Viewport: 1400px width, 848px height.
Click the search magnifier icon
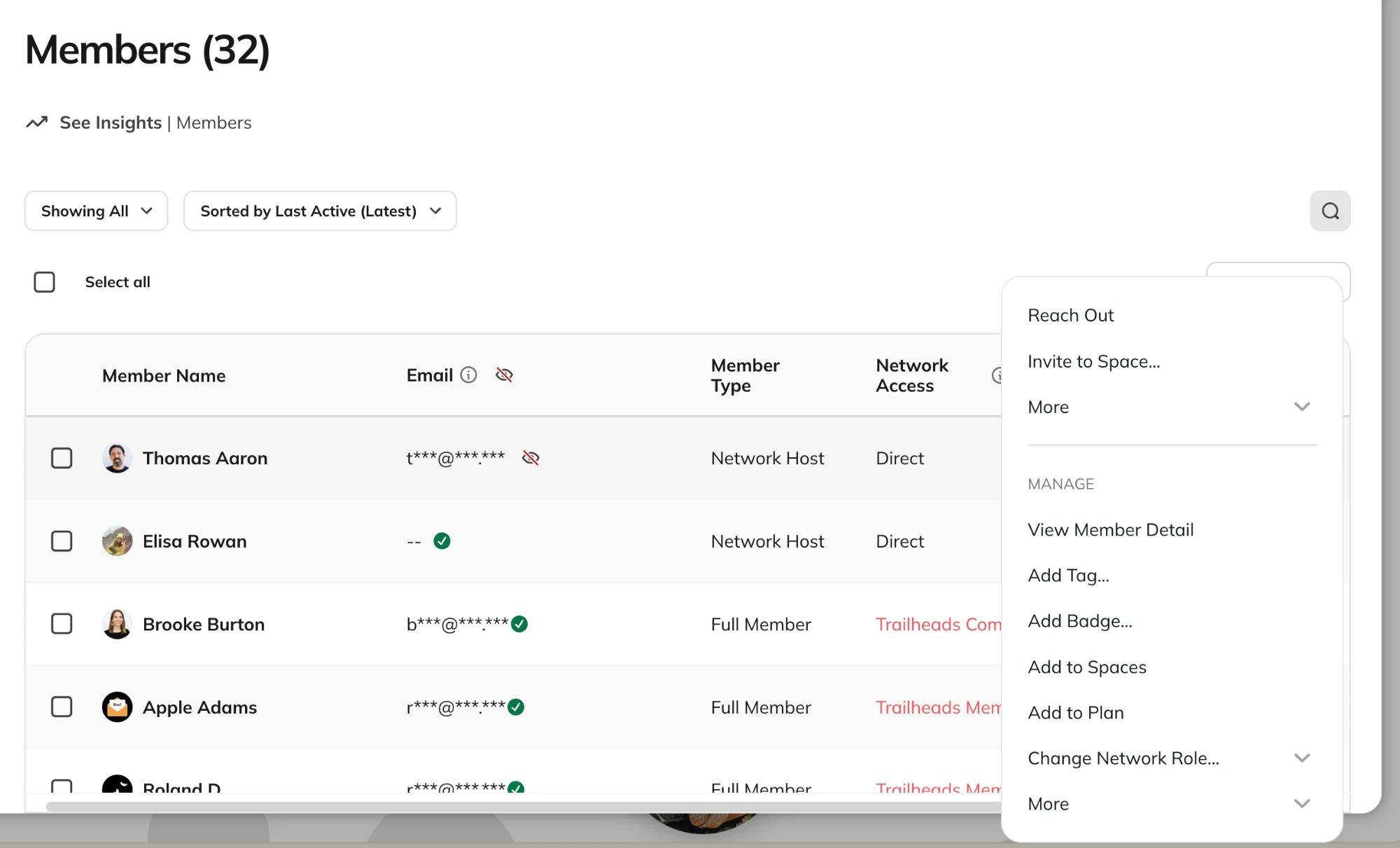[1330, 211]
